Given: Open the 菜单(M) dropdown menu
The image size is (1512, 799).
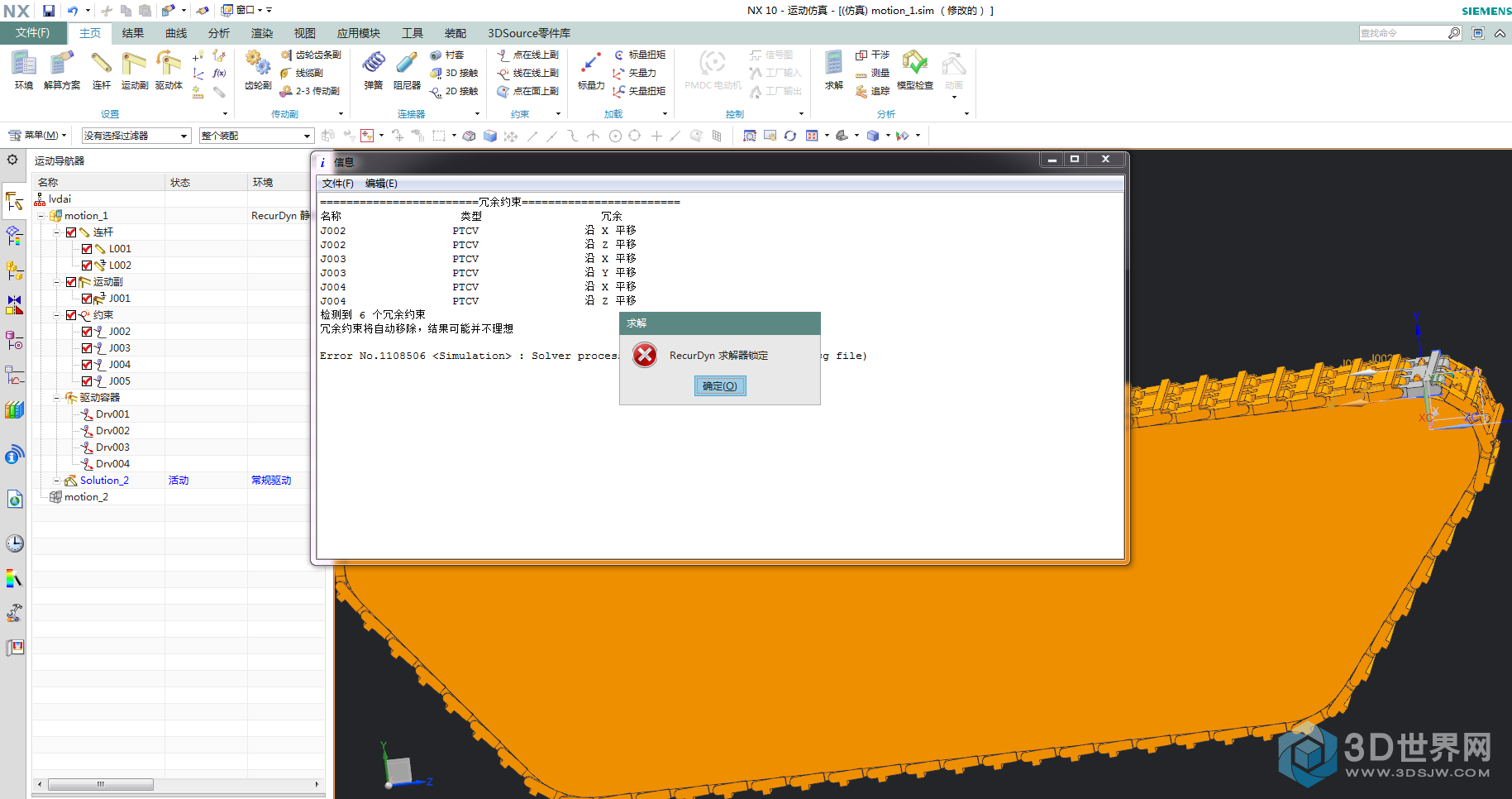Looking at the screenshot, I should click(37, 135).
